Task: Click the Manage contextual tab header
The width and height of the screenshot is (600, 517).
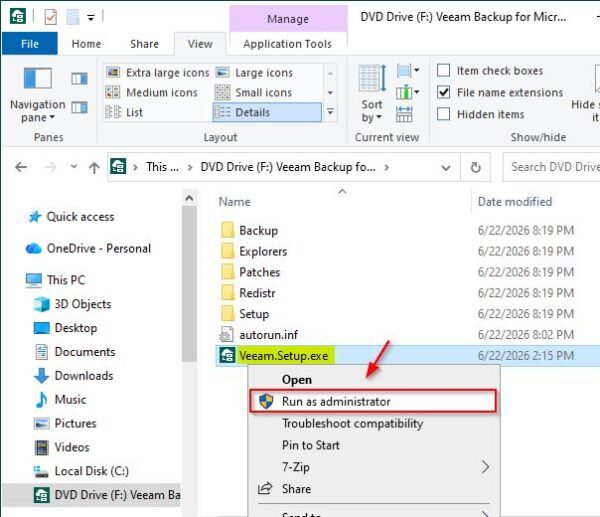Action: pos(288,19)
